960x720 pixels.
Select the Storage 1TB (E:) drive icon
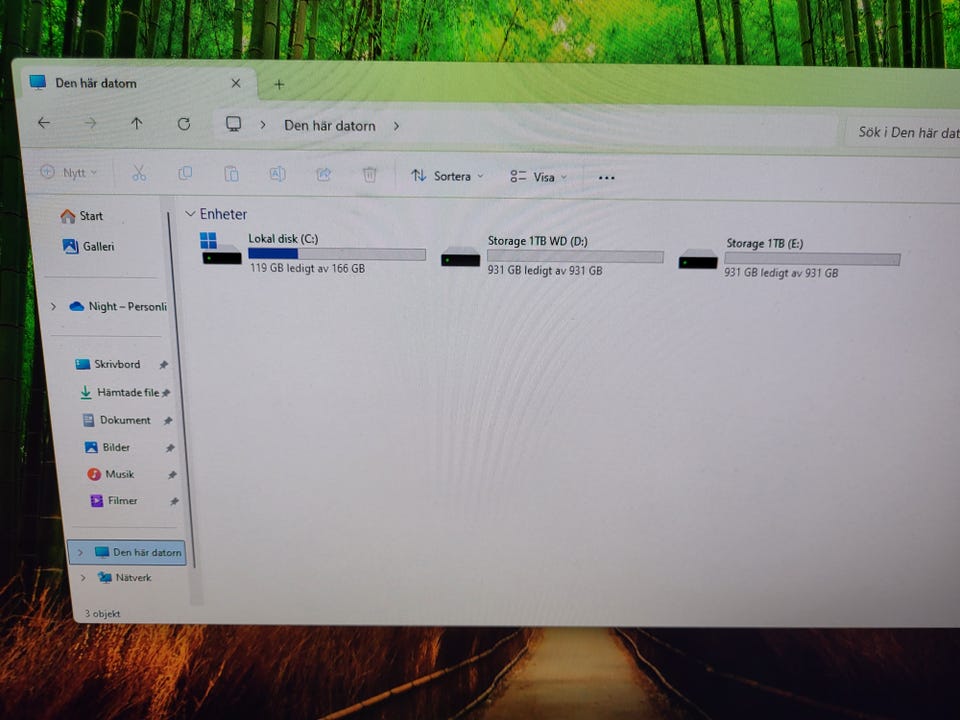tap(698, 259)
